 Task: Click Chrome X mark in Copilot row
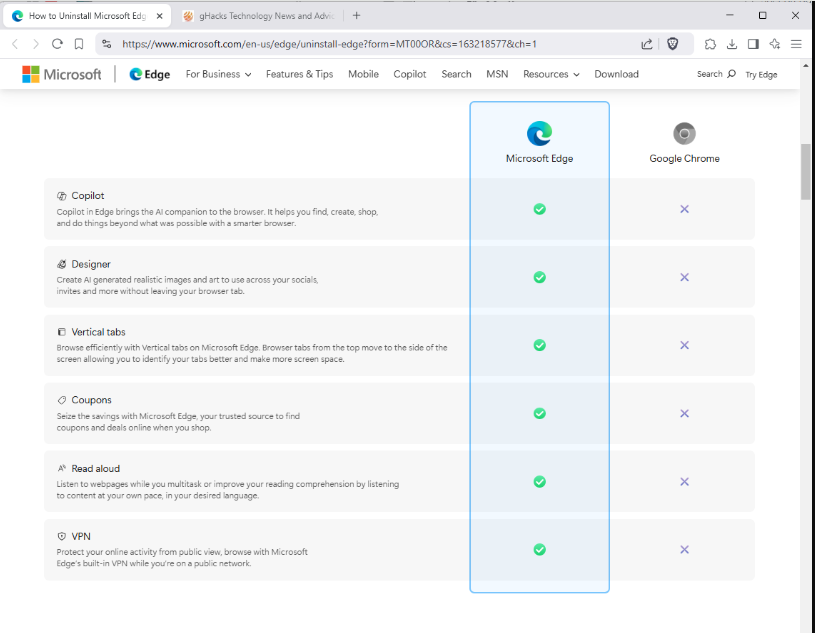click(684, 209)
